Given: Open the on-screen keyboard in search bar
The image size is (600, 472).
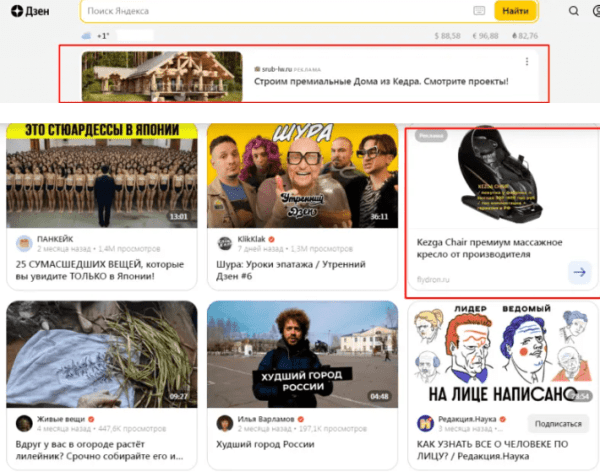Looking at the screenshot, I should pyautogui.click(x=478, y=11).
